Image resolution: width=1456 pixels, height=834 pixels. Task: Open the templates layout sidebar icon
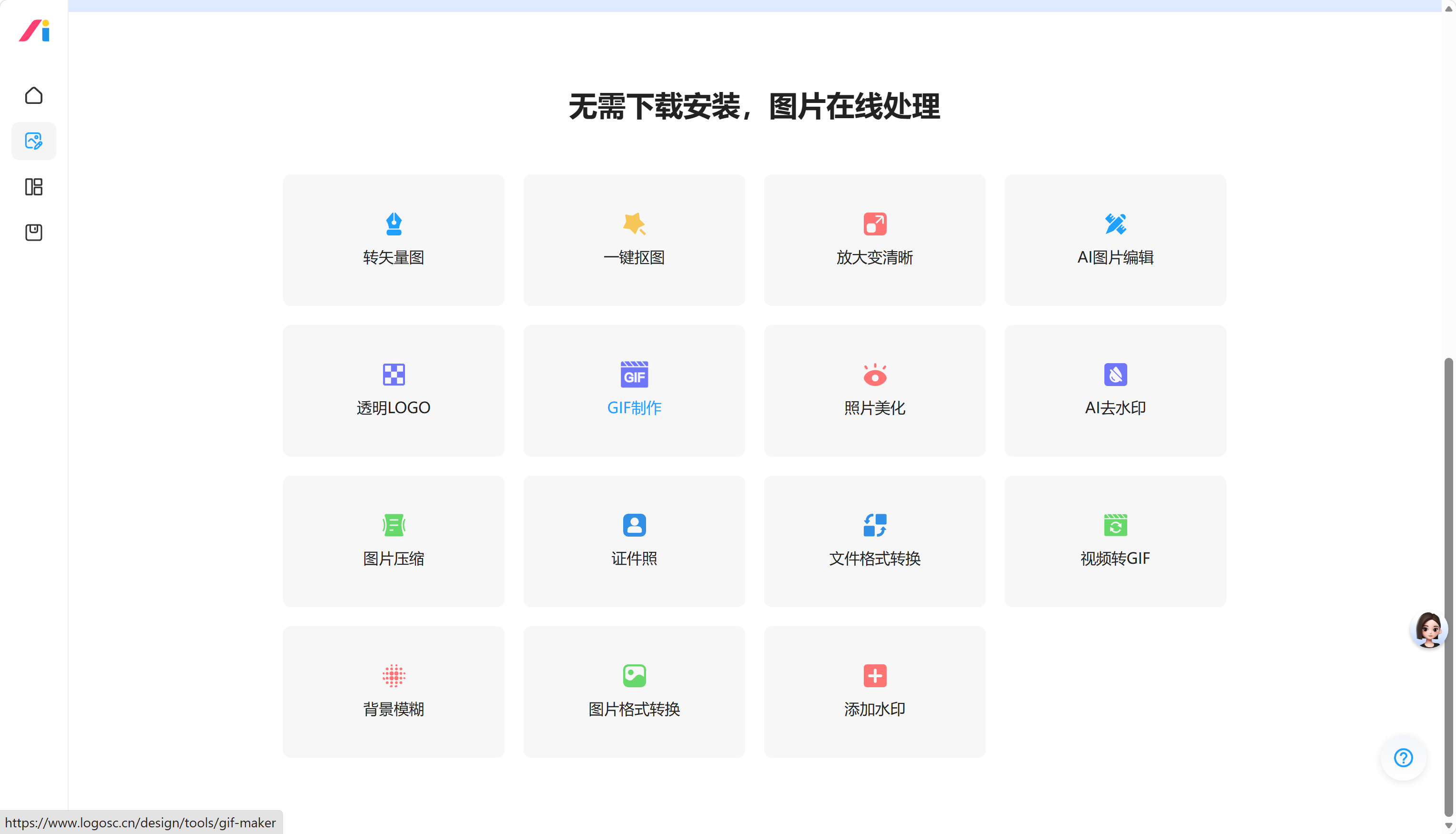coord(34,187)
